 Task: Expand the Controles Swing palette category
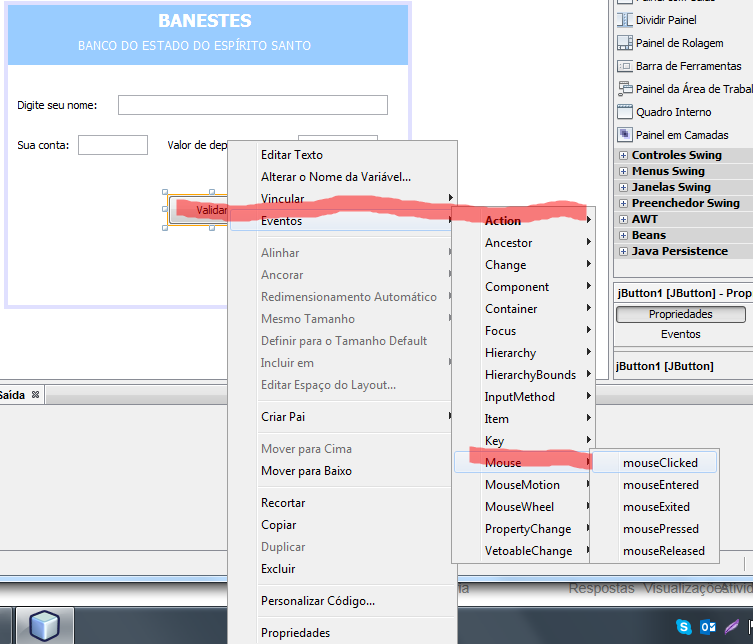pyautogui.click(x=623, y=155)
